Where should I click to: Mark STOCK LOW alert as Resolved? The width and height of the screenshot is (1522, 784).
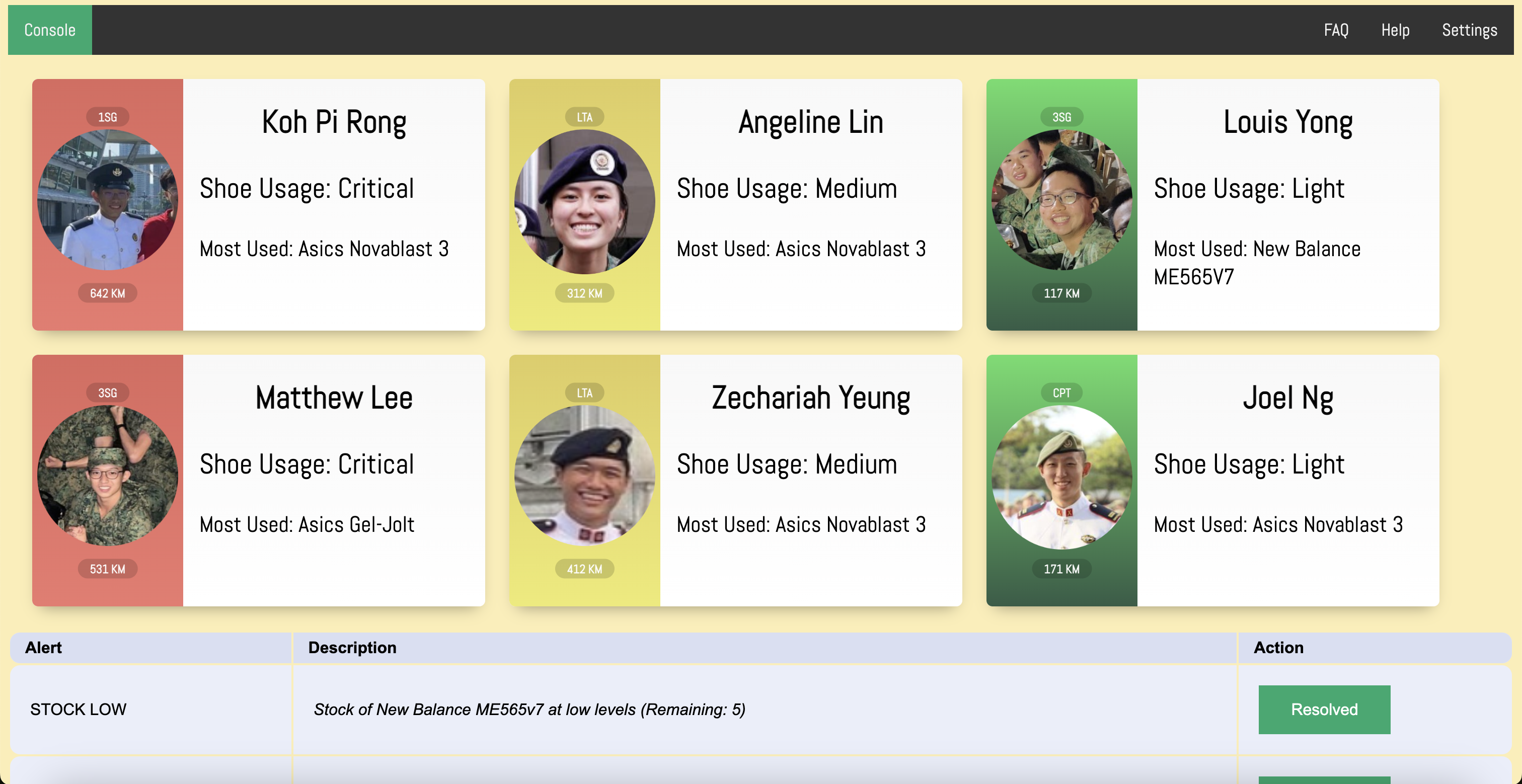[x=1324, y=710]
